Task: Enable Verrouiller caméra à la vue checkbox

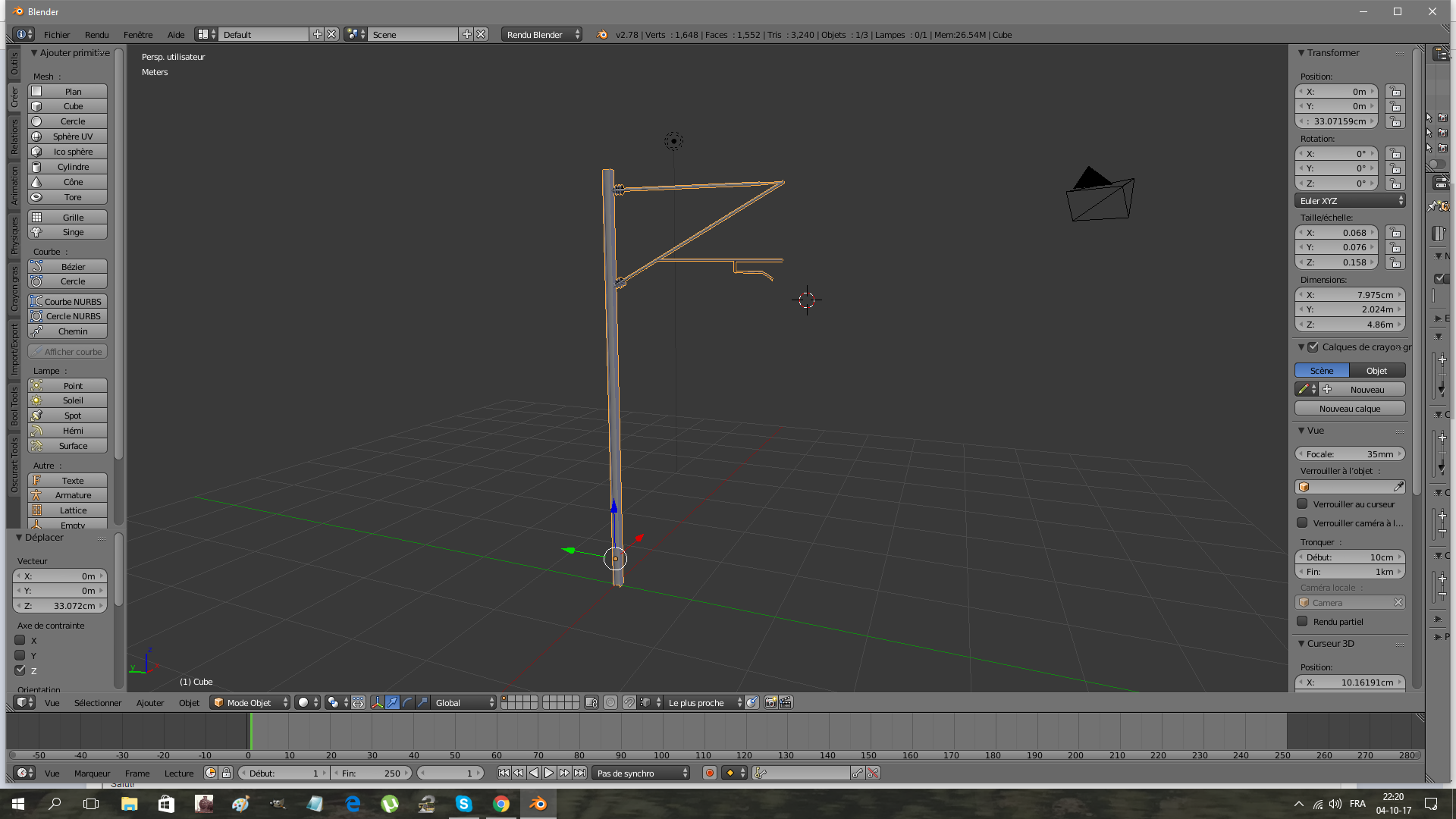Action: pos(1302,522)
